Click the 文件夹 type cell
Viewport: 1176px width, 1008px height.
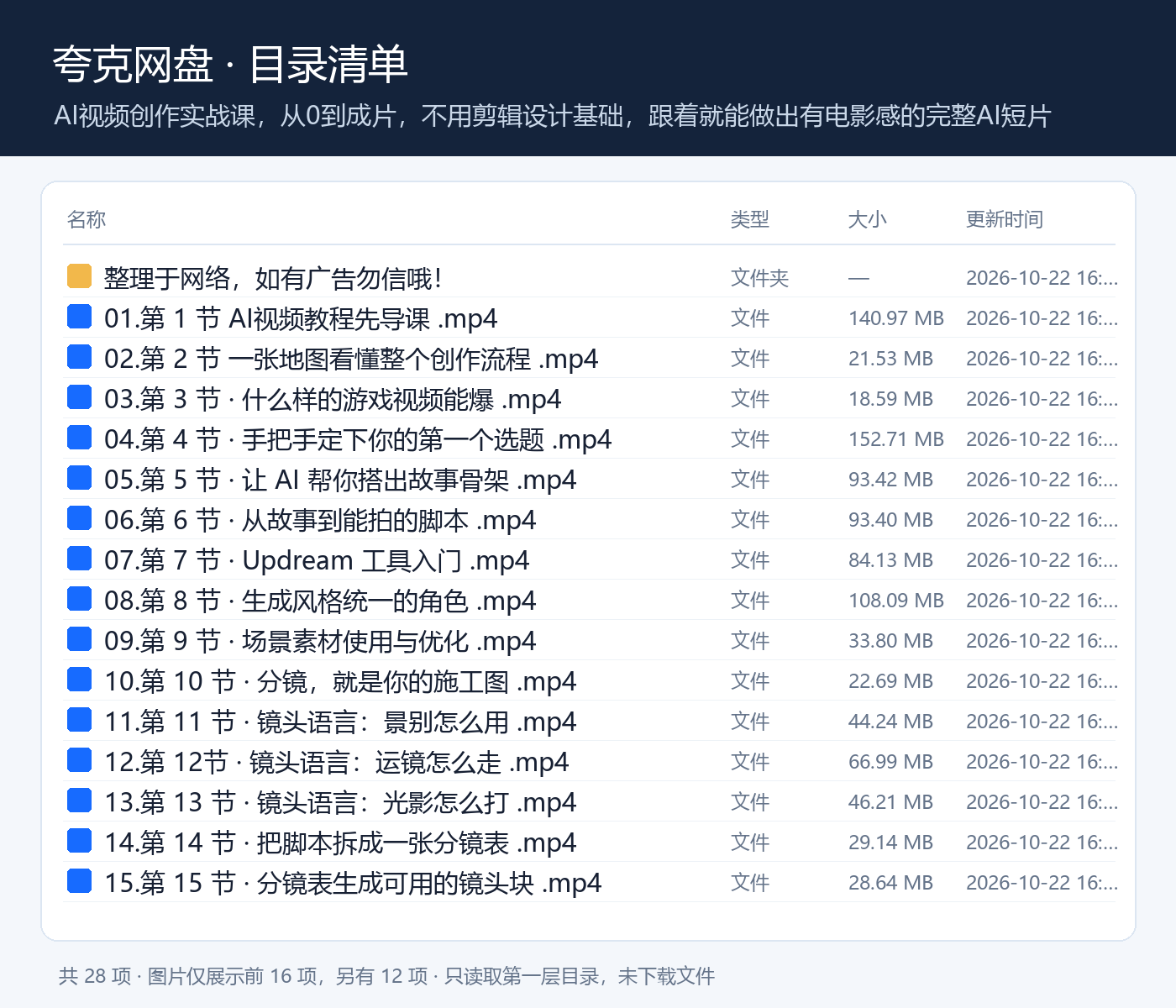tap(760, 278)
